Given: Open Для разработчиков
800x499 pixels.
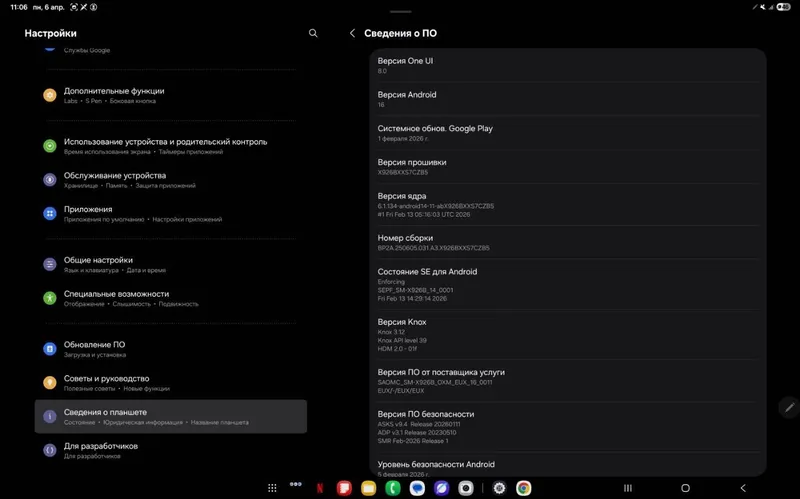Looking at the screenshot, I should (x=170, y=450).
